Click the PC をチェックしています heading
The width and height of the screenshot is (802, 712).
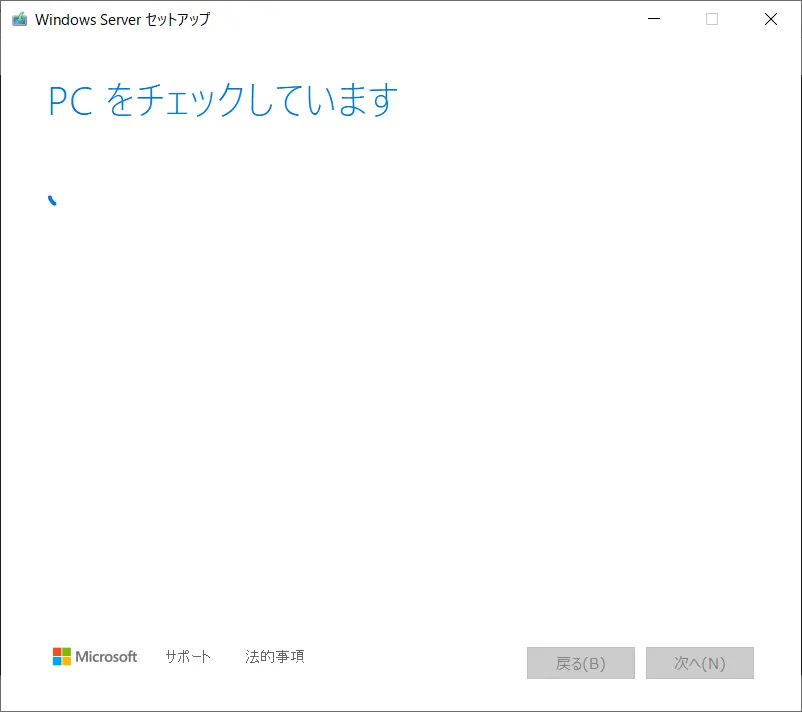point(223,100)
